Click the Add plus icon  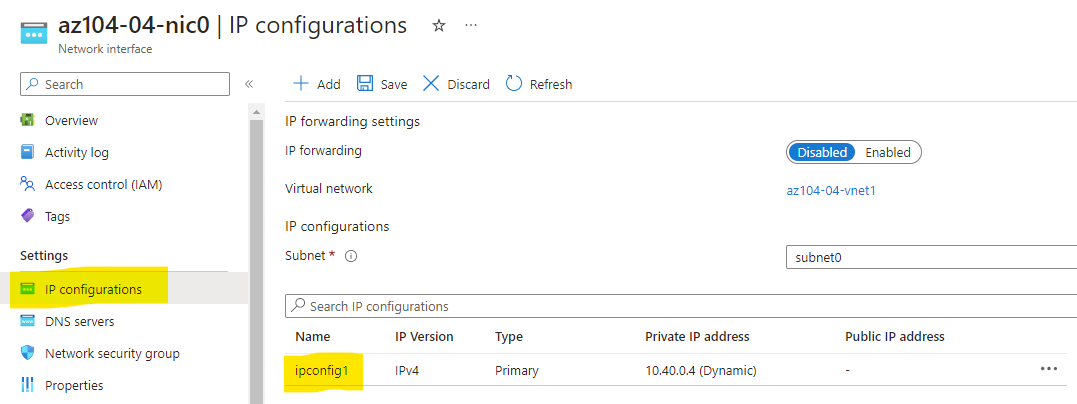(301, 84)
